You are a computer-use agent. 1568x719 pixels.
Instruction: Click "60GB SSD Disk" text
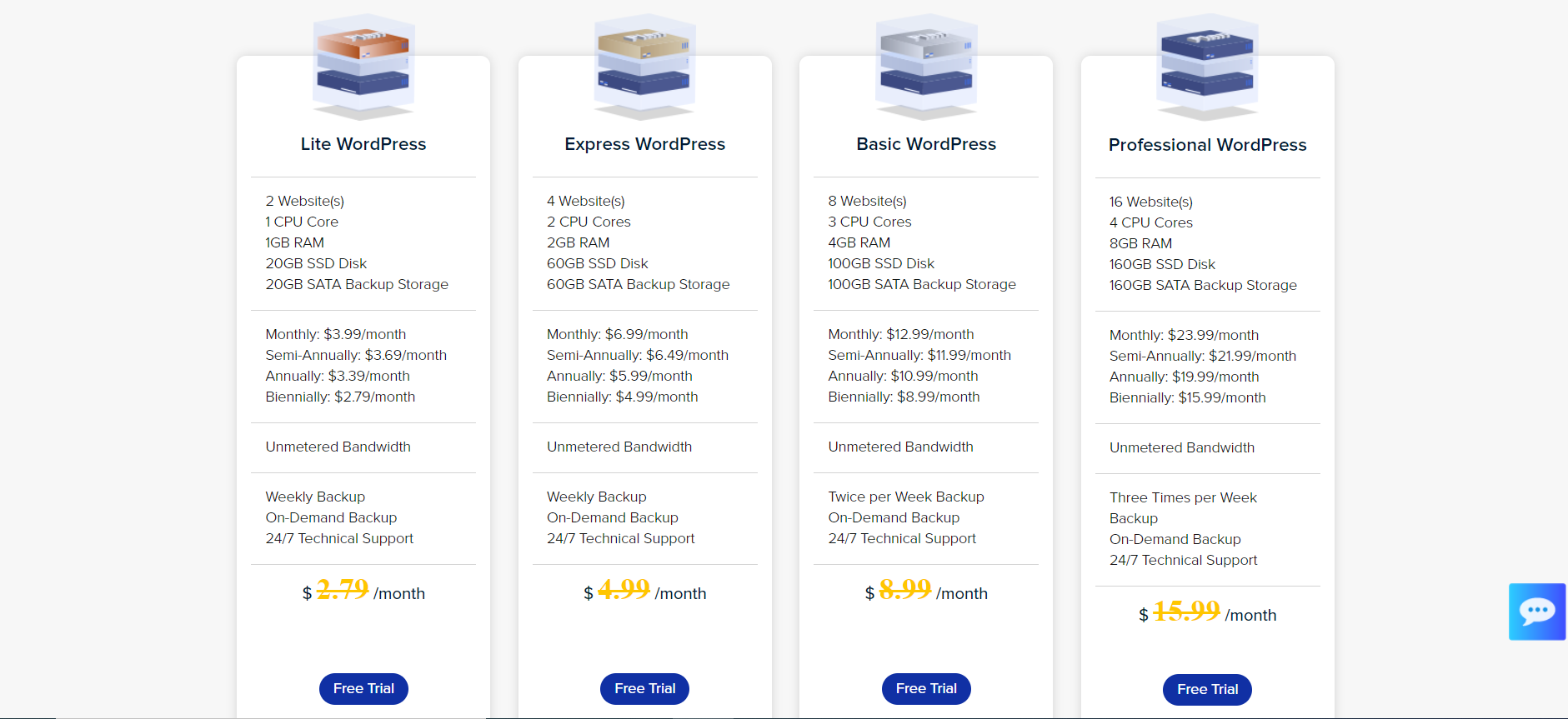(x=598, y=263)
